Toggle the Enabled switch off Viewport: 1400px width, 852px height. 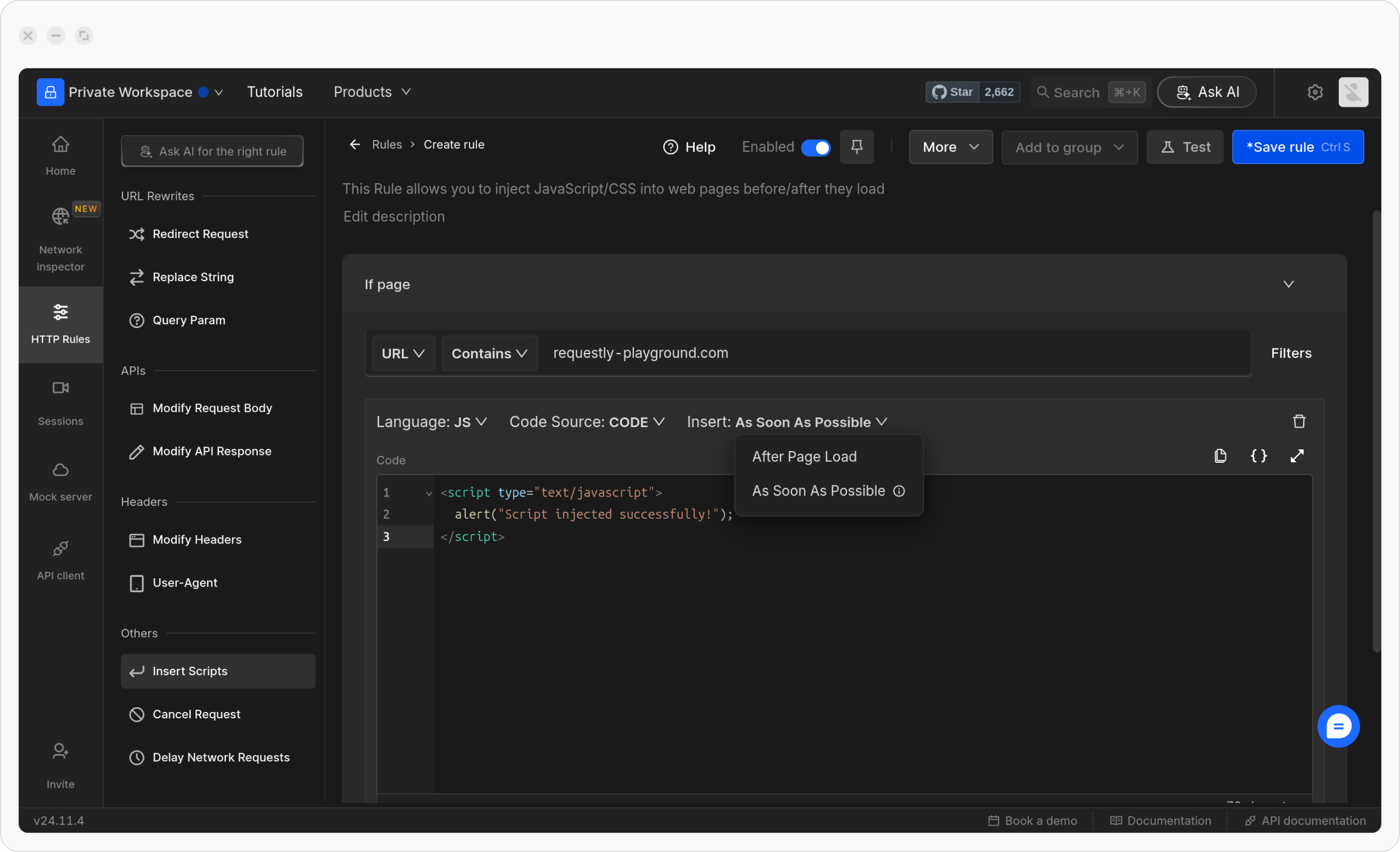tap(815, 148)
